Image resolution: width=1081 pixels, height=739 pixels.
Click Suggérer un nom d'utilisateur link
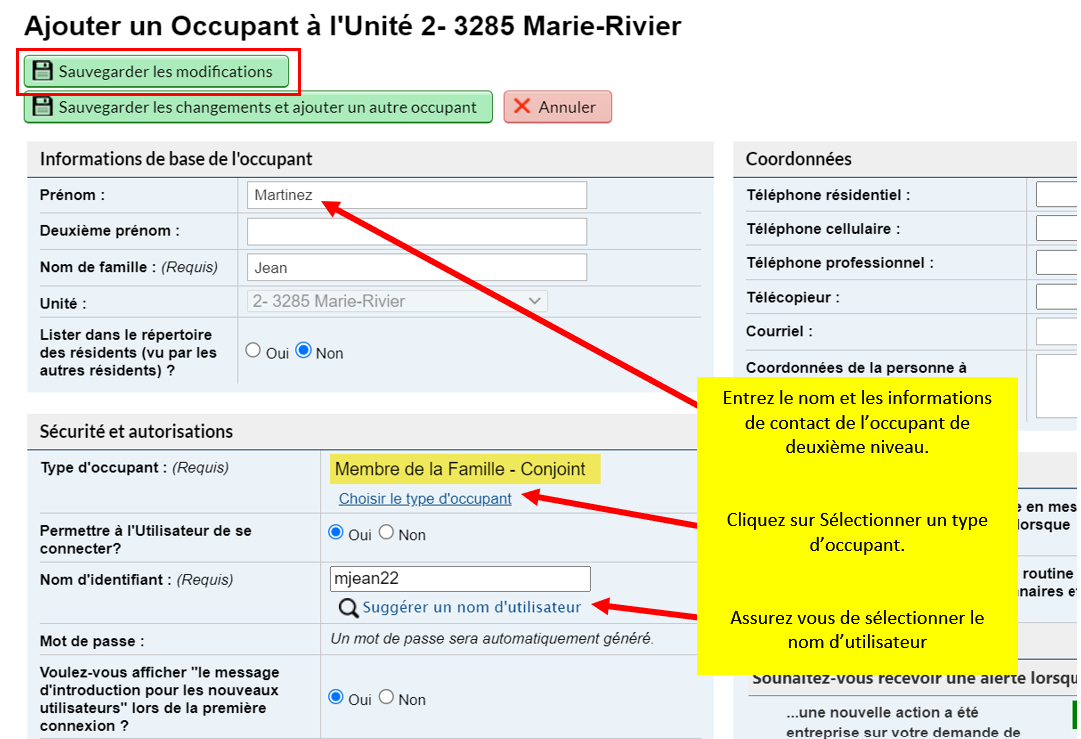472,607
